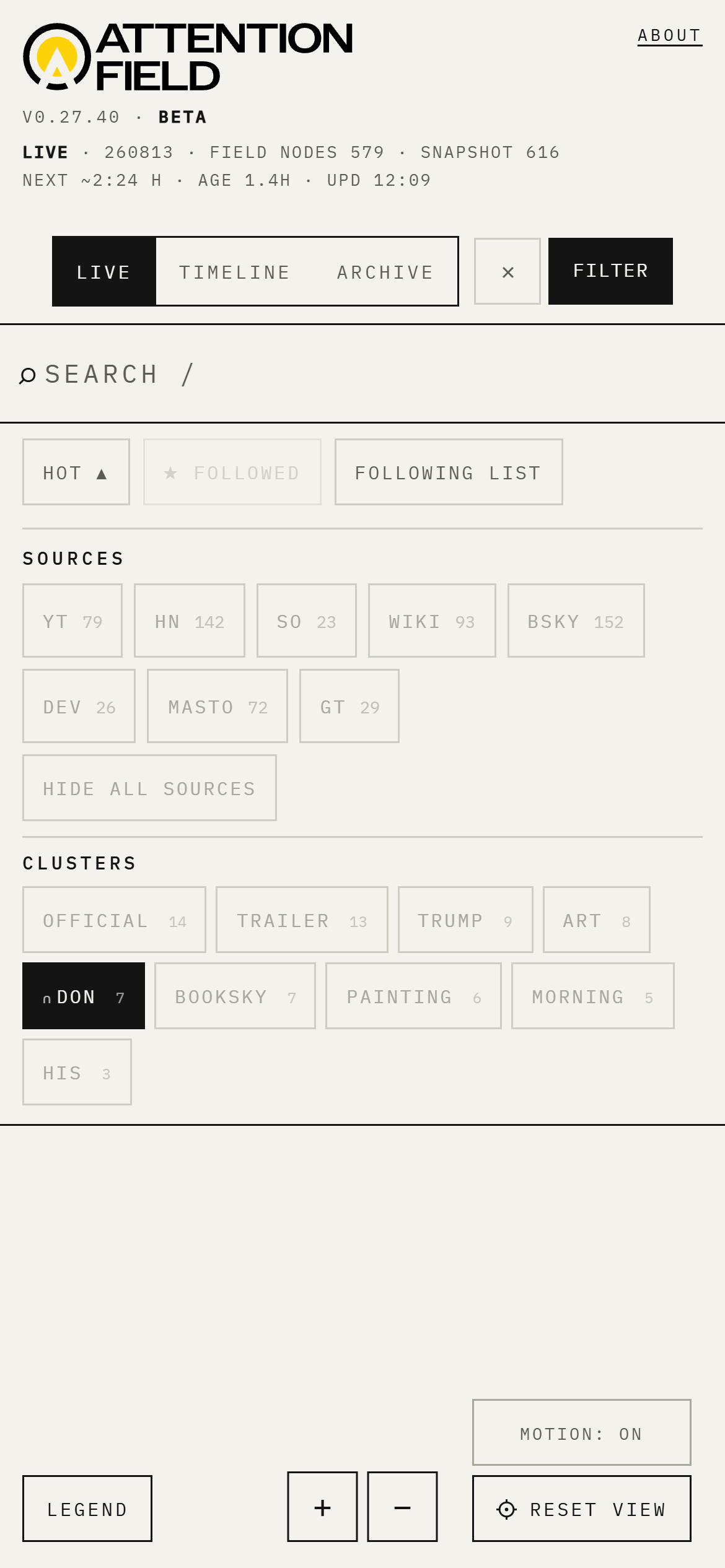Image resolution: width=725 pixels, height=1568 pixels.
Task: Toggle the Motion: On setting
Action: pyautogui.click(x=581, y=1432)
